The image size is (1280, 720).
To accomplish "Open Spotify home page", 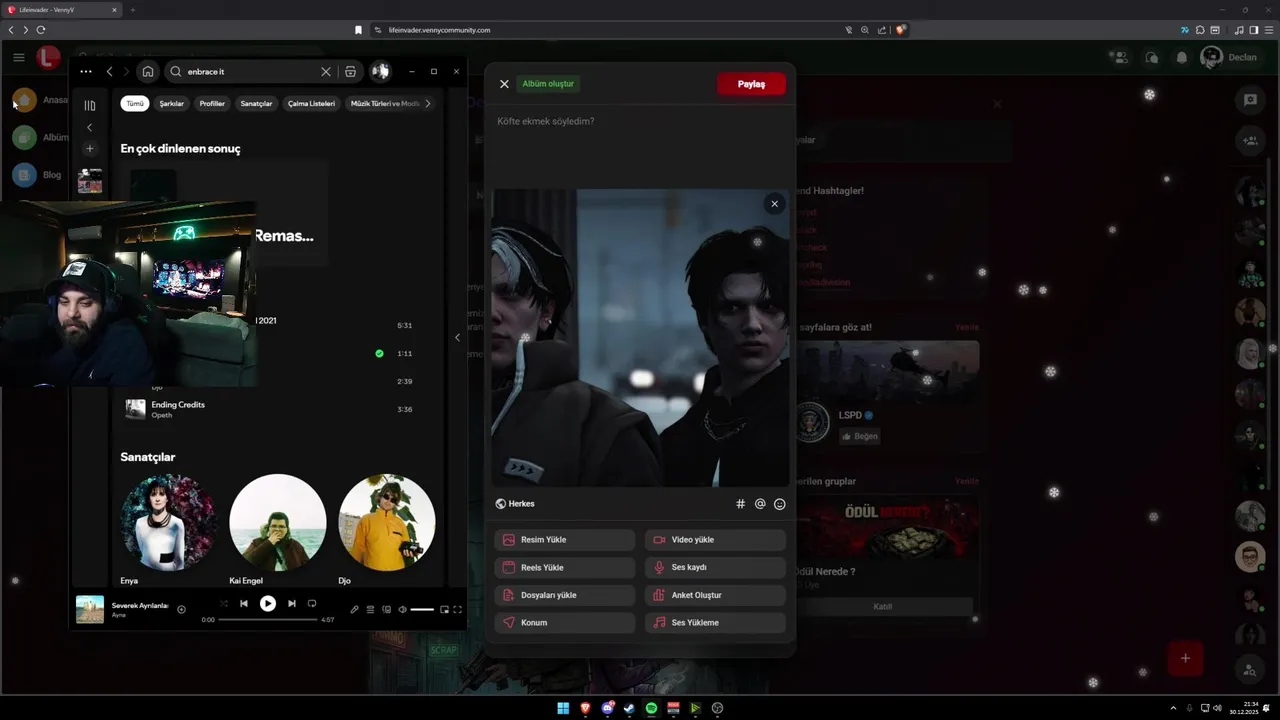I will click(x=148, y=71).
